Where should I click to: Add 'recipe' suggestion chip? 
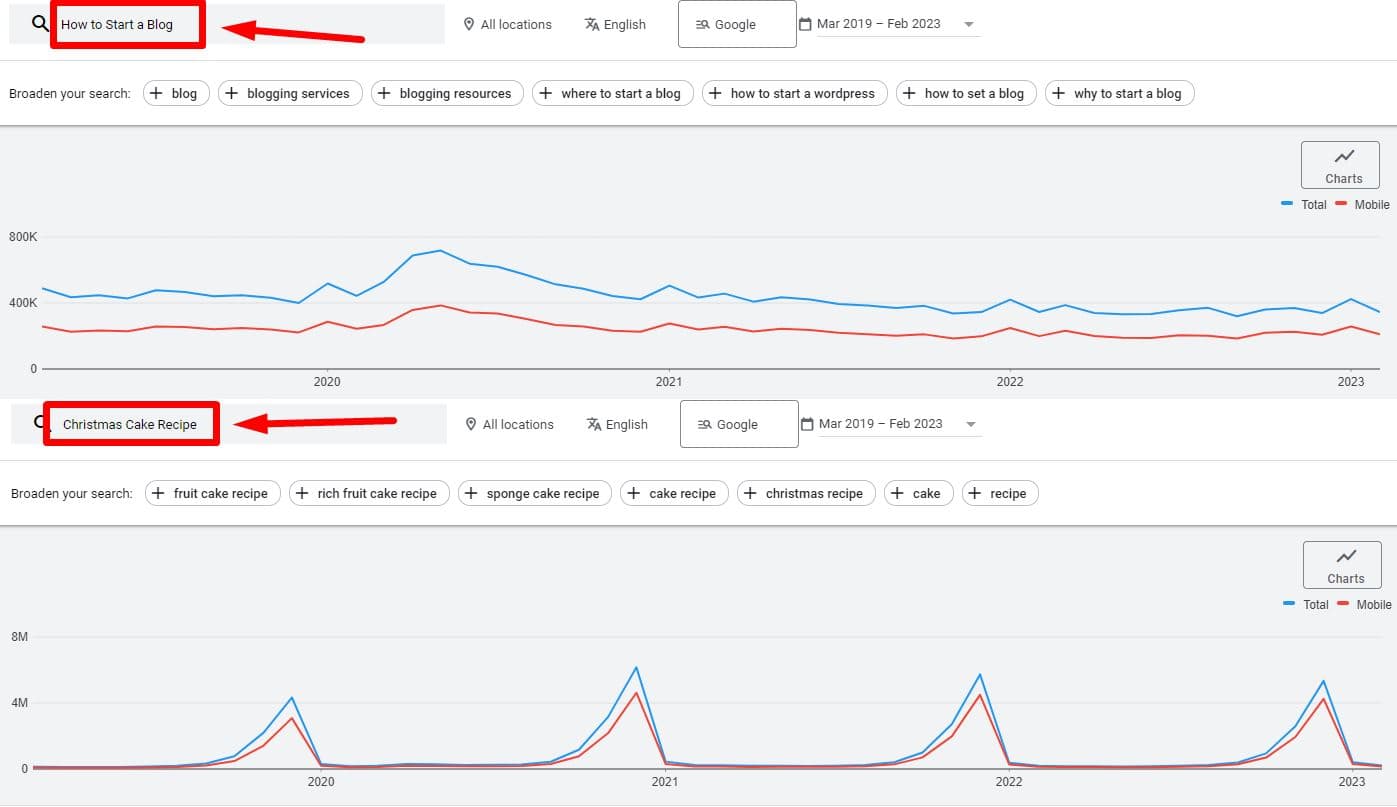(1000, 493)
